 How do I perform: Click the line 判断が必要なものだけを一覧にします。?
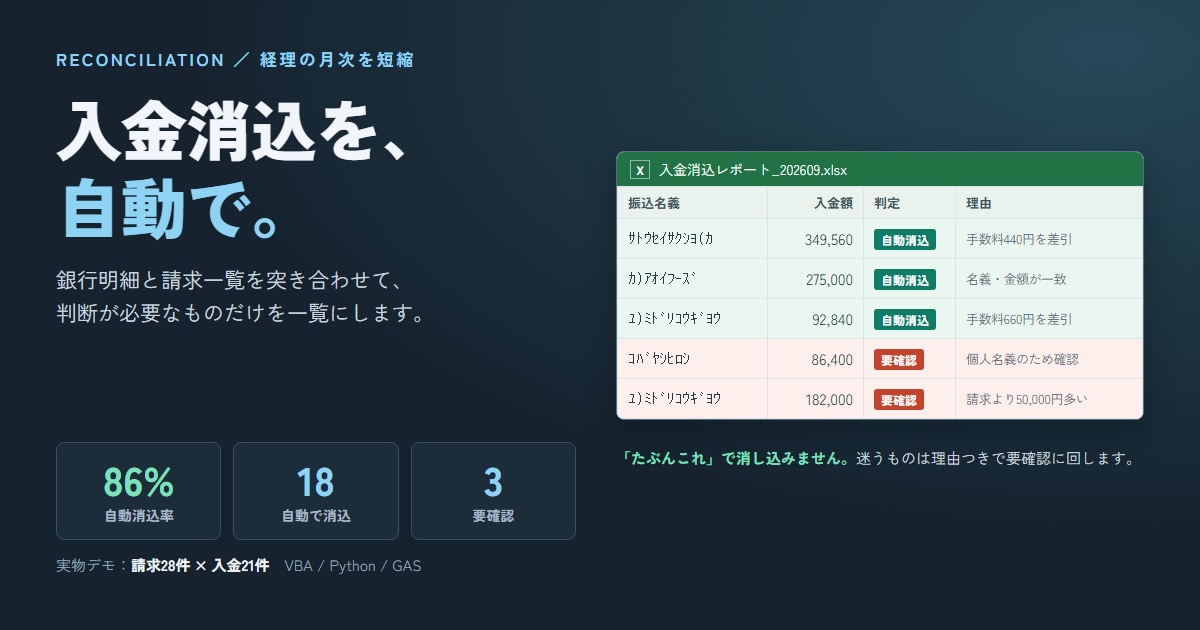point(241,313)
